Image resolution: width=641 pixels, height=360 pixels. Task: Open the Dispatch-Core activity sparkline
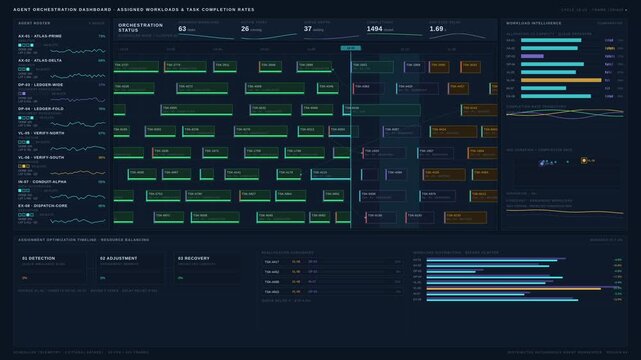click(78, 221)
